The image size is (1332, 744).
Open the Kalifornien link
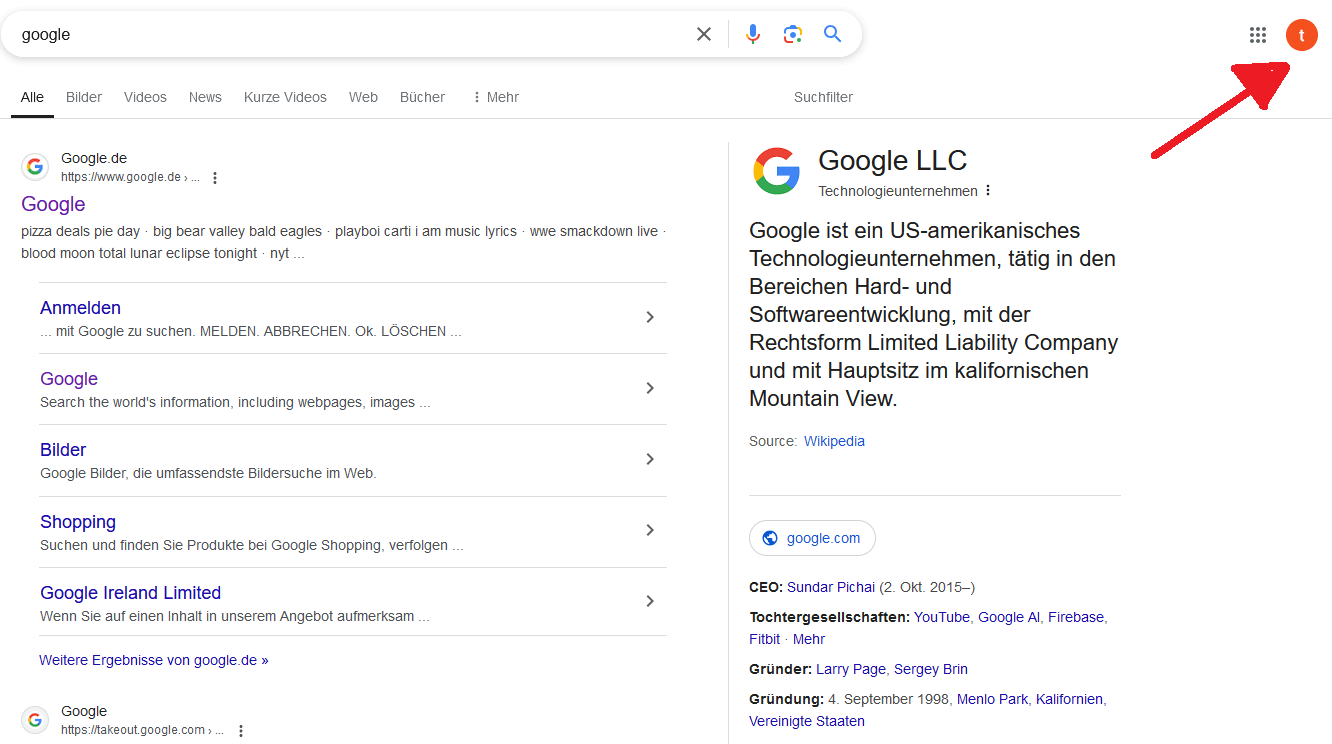(1069, 699)
